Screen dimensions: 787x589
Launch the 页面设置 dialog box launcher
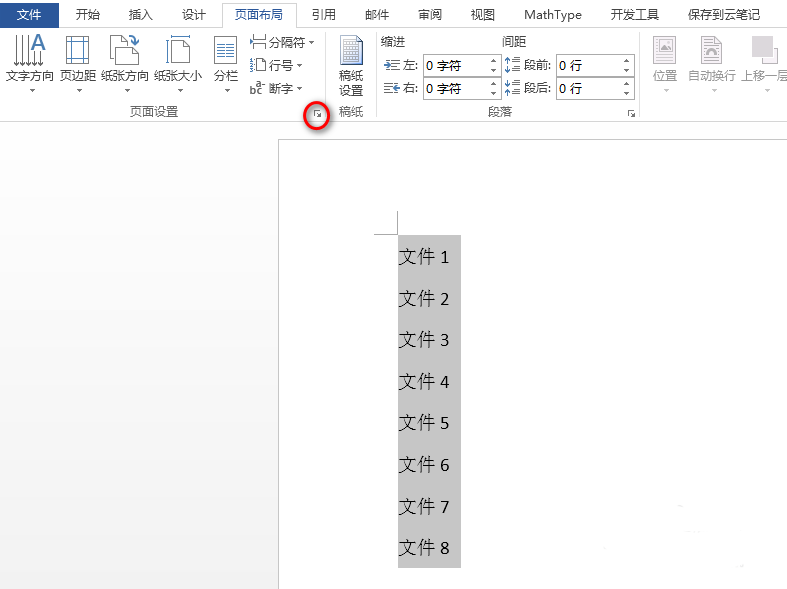tap(317, 114)
